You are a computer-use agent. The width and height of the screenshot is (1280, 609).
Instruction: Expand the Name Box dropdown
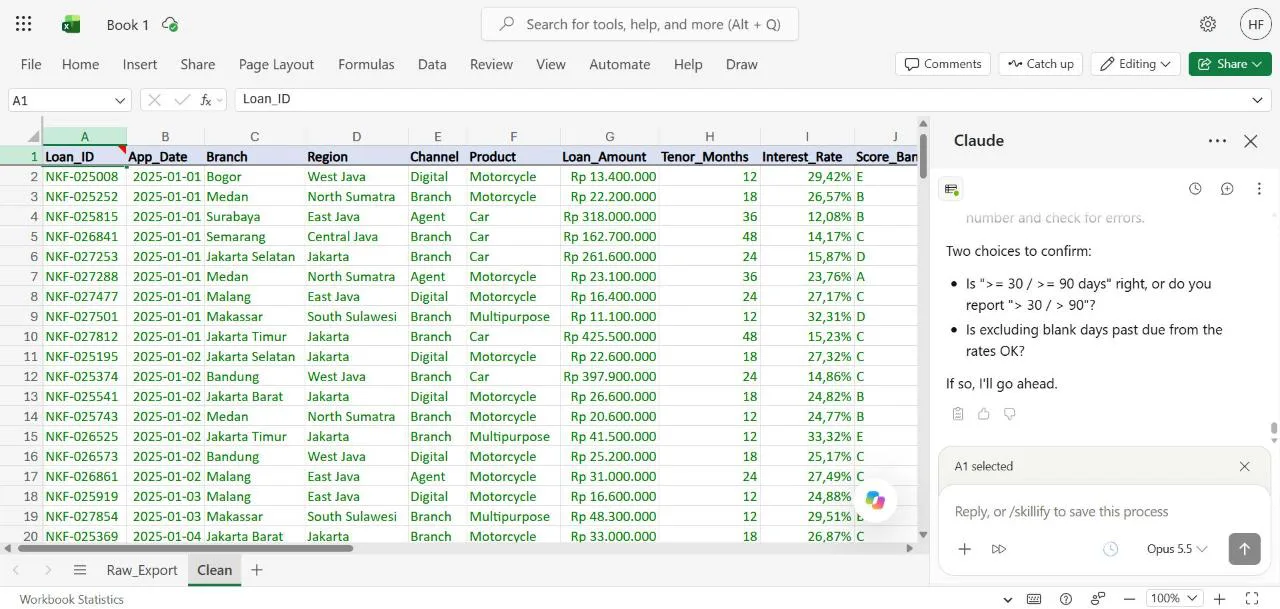coord(120,100)
